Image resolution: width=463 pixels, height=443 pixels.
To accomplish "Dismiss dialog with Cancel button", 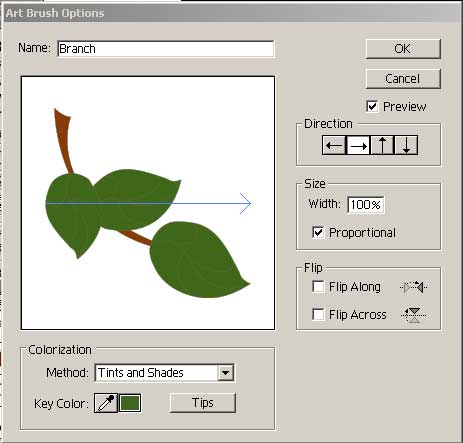I will pyautogui.click(x=403, y=79).
